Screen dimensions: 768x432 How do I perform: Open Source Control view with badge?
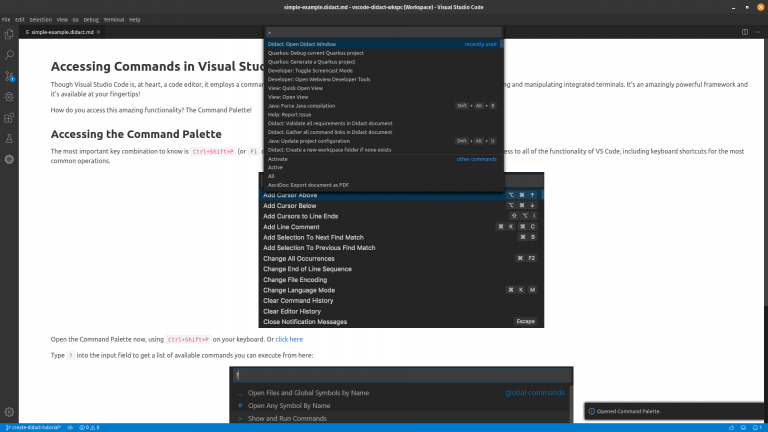point(9,76)
